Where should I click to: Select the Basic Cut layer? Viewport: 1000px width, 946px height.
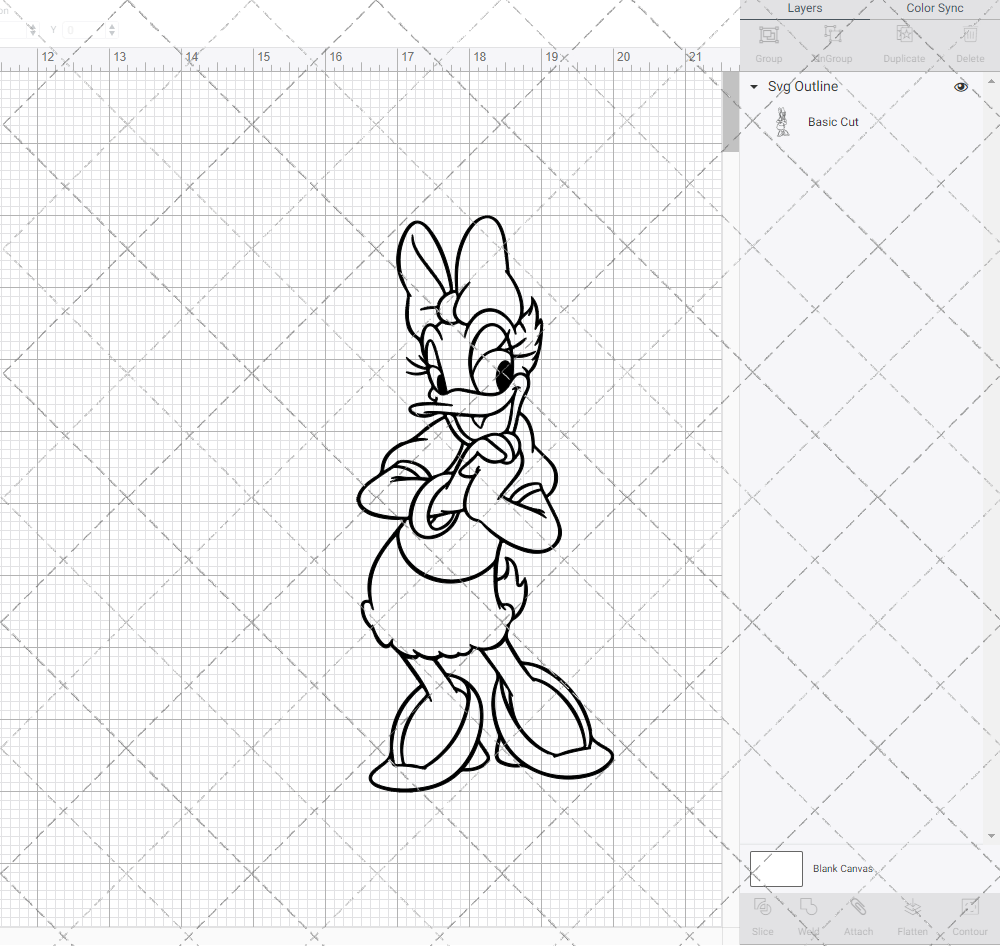pos(835,121)
